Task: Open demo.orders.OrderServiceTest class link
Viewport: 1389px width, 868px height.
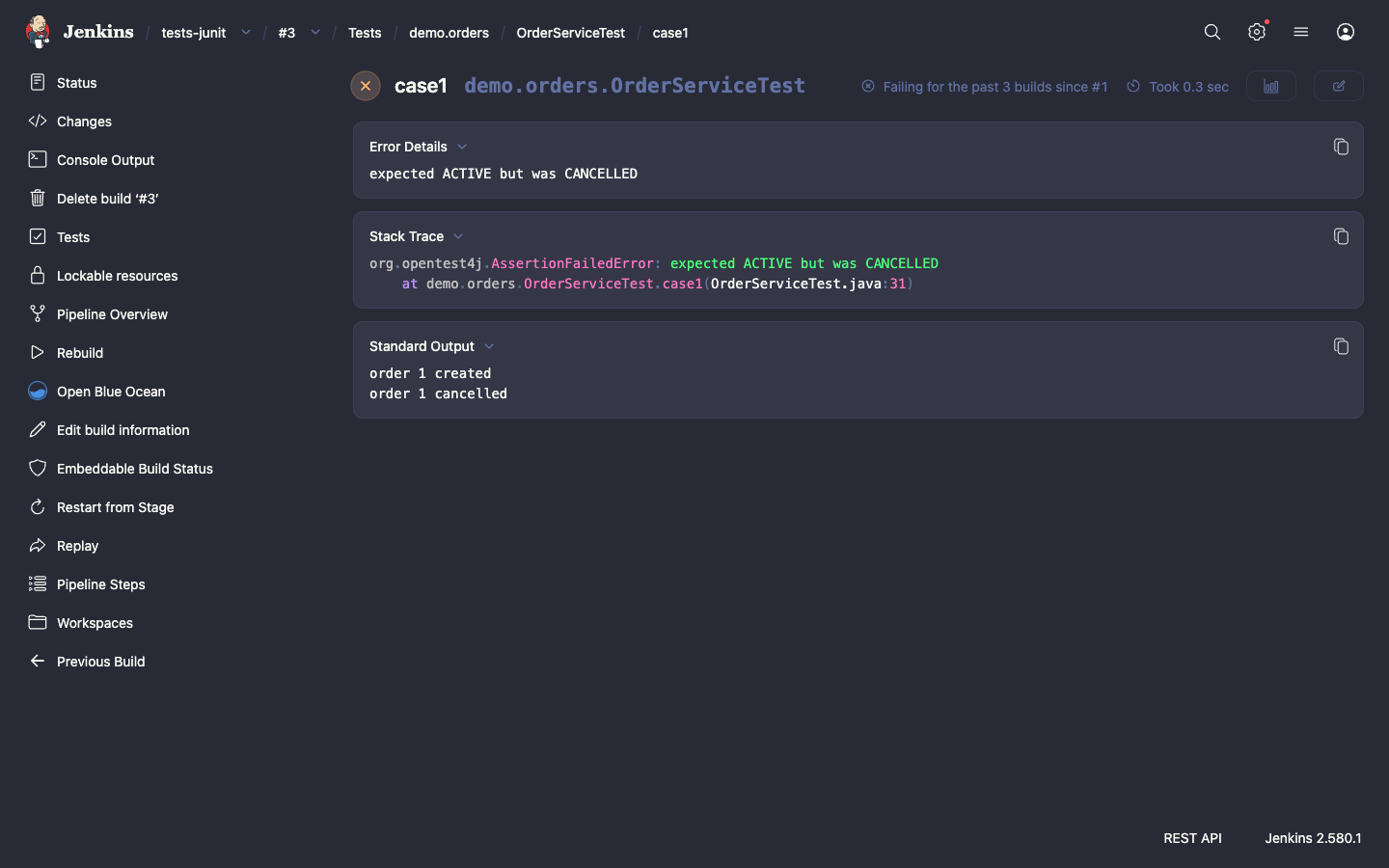Action: [x=635, y=86]
